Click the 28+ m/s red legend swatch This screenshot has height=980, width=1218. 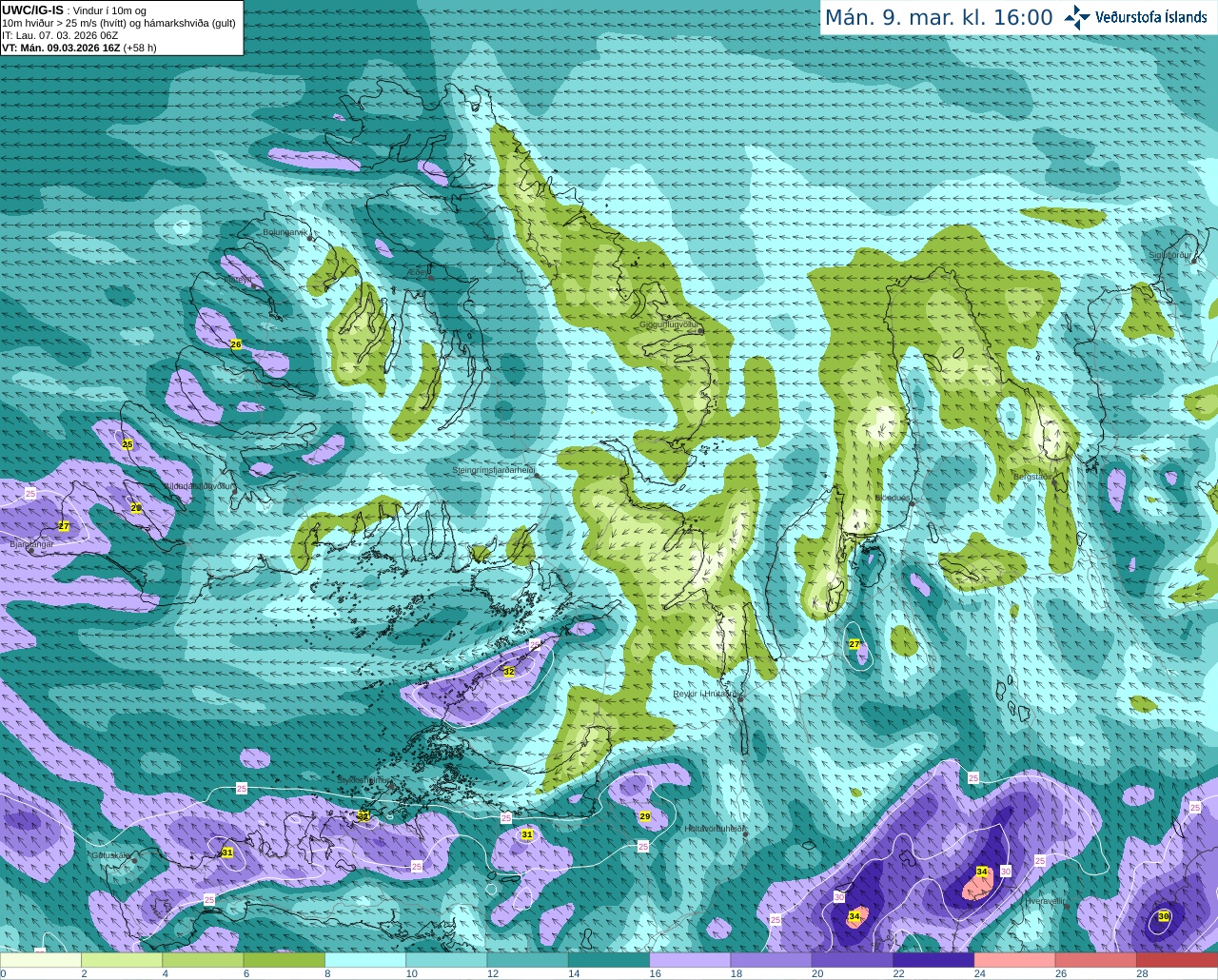1177,960
